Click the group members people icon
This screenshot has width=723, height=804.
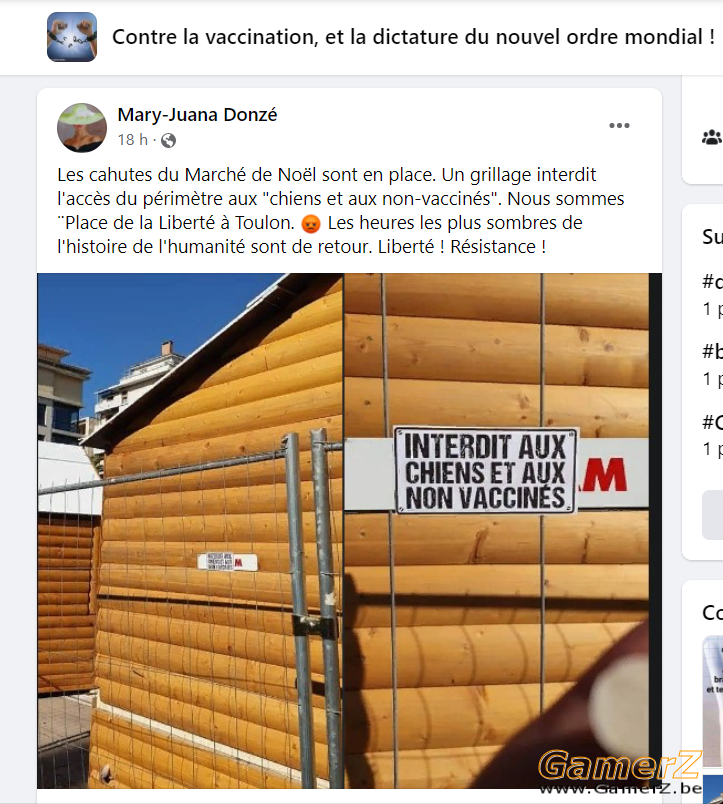(x=712, y=137)
